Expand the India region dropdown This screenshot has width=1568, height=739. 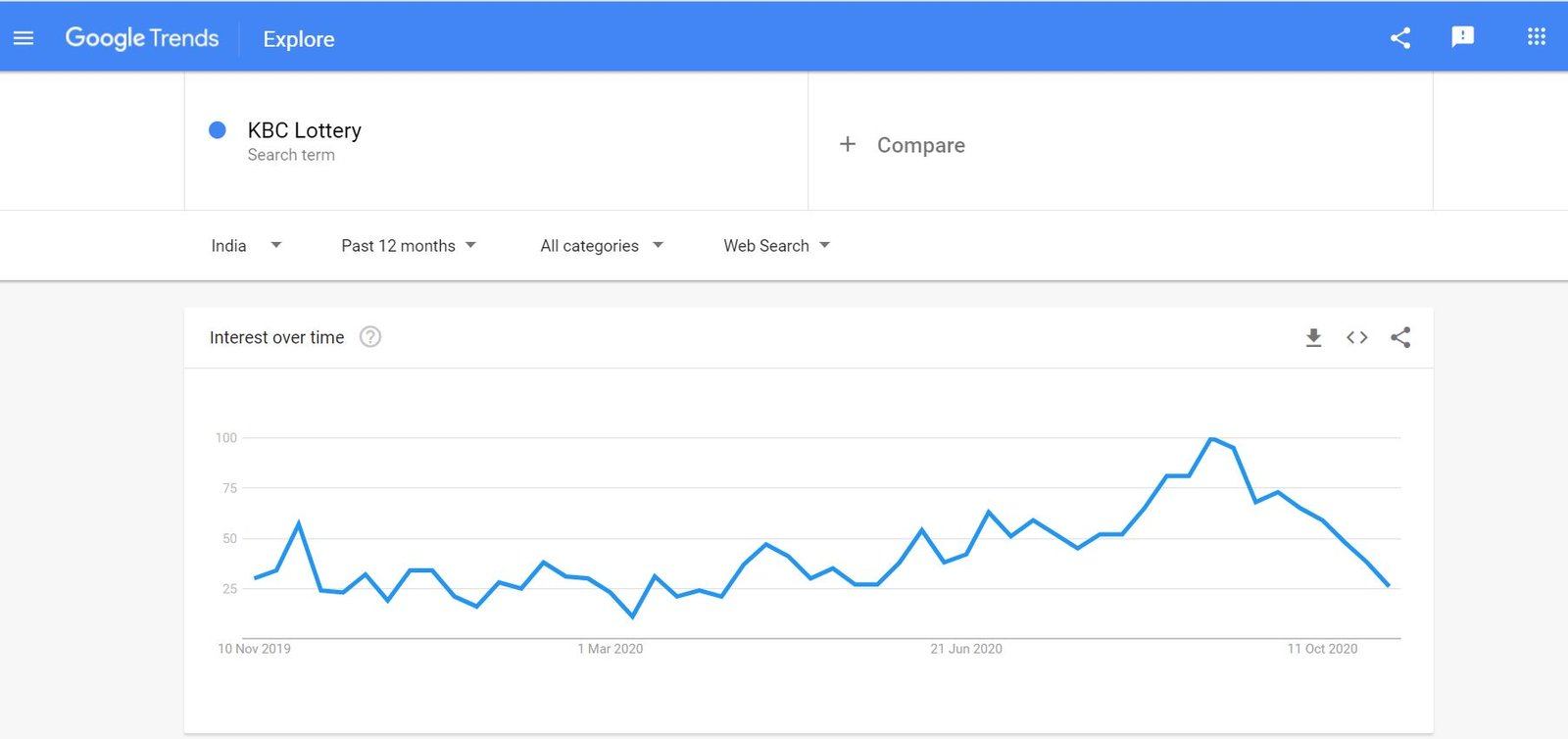246,246
